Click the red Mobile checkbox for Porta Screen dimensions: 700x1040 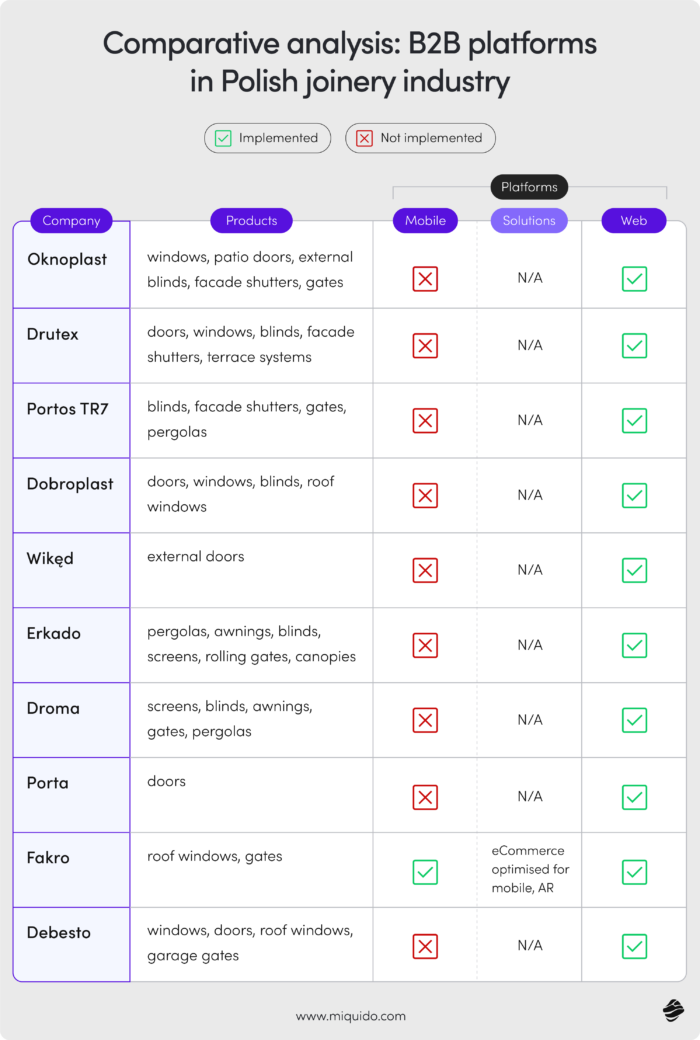click(x=425, y=797)
